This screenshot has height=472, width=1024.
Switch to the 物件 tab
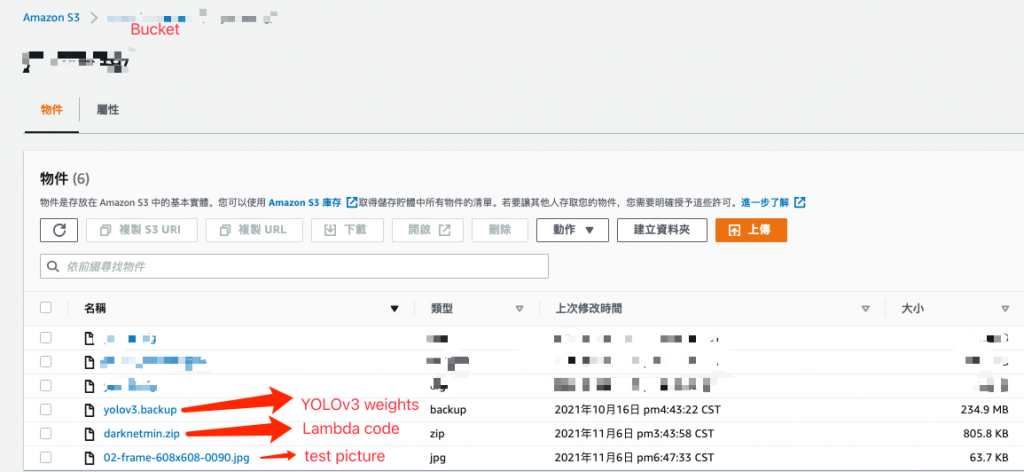click(52, 110)
